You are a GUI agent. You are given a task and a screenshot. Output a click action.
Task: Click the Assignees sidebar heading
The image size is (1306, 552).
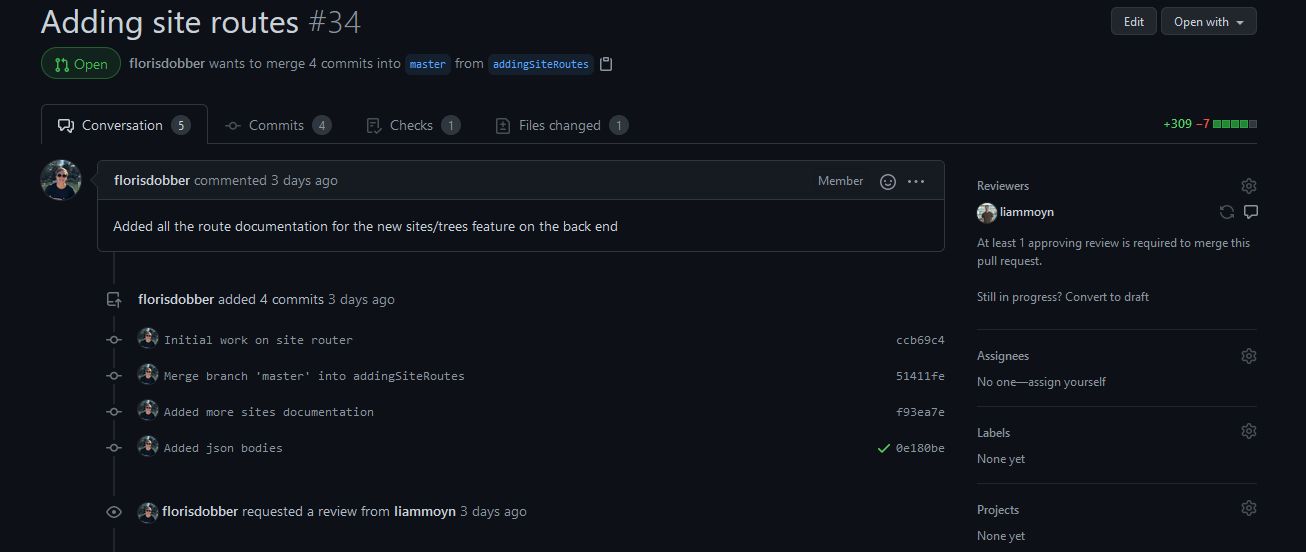[1003, 356]
